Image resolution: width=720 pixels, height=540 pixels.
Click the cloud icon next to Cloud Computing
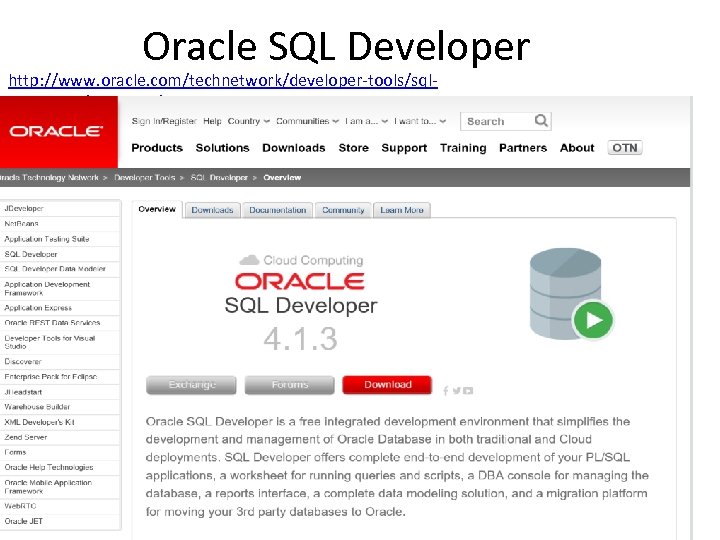[x=249, y=260]
